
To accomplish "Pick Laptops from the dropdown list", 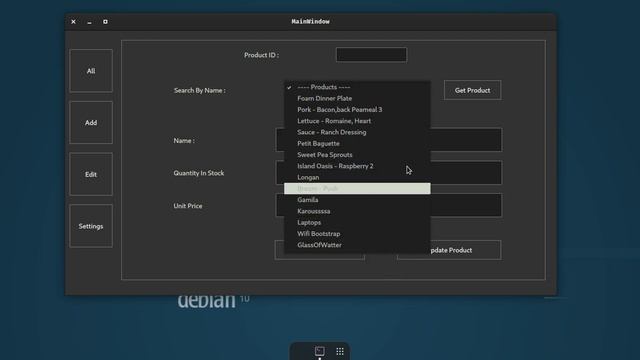I will [x=357, y=222].
